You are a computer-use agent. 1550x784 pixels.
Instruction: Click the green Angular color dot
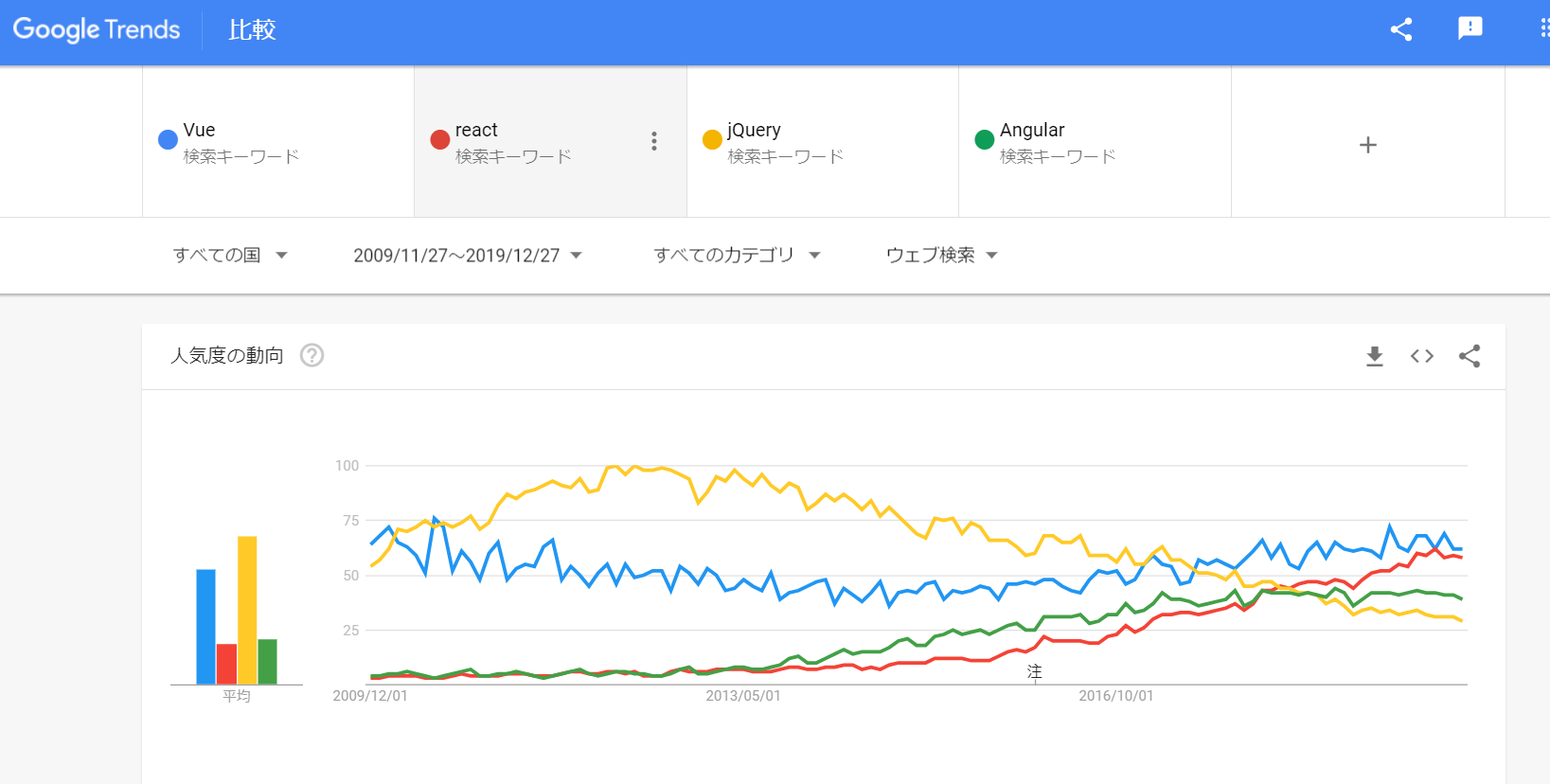(x=985, y=140)
